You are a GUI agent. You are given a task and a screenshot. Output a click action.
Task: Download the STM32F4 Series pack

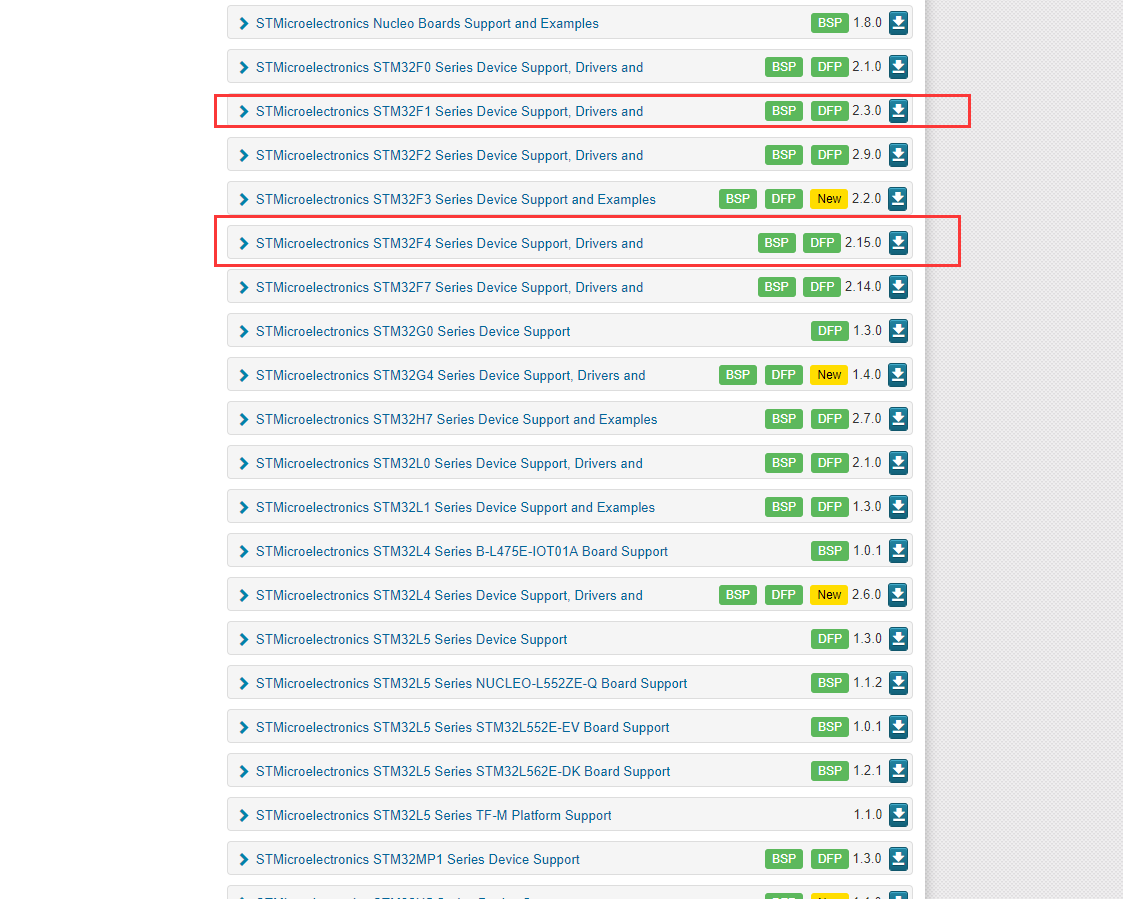point(898,243)
